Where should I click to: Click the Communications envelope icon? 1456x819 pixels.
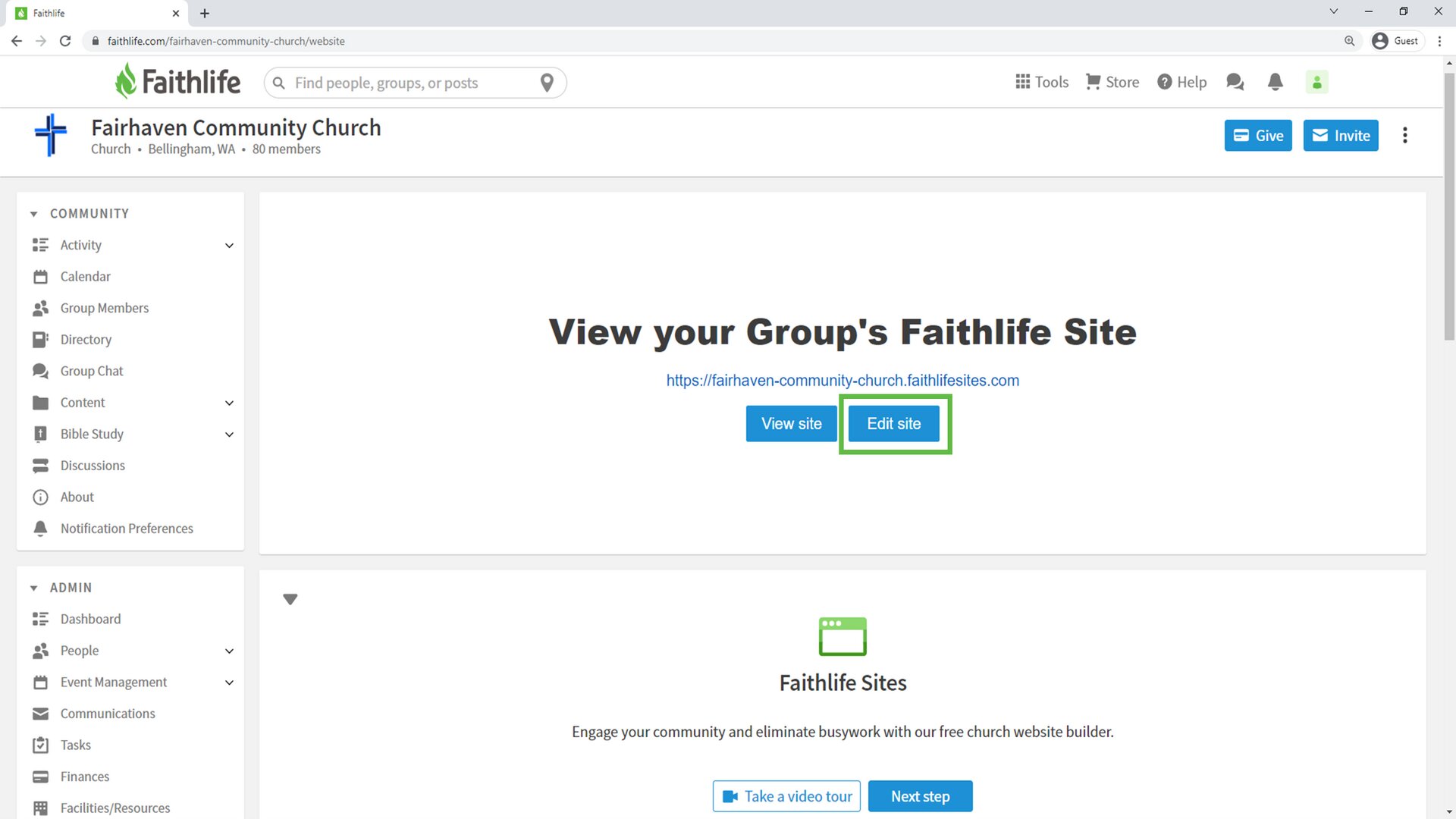[40, 714]
